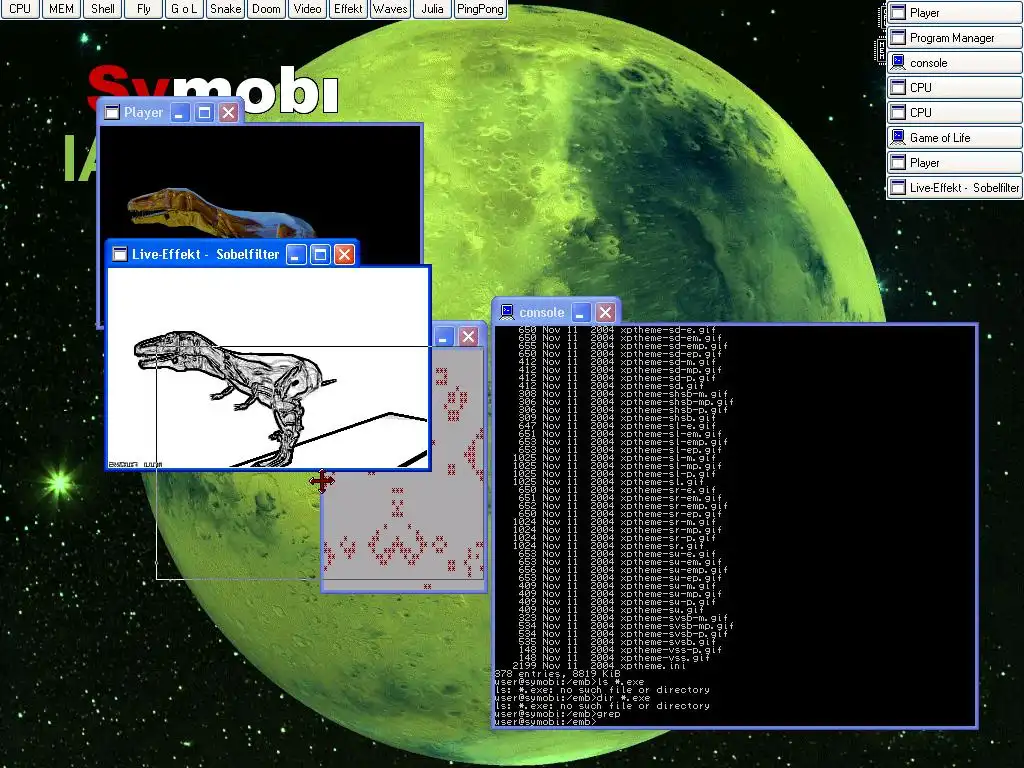Viewport: 1024px width, 768px height.
Task: Click 'xptheme-svsb-mp.gif' in console output
Action: pos(677,626)
